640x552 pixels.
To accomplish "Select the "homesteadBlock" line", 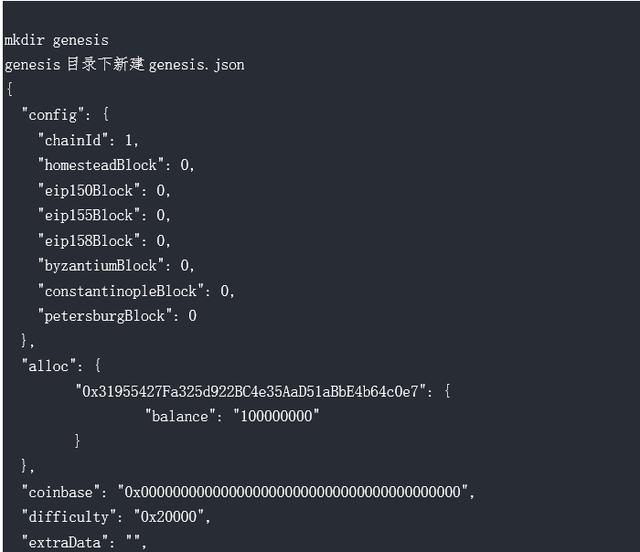I will (116, 165).
